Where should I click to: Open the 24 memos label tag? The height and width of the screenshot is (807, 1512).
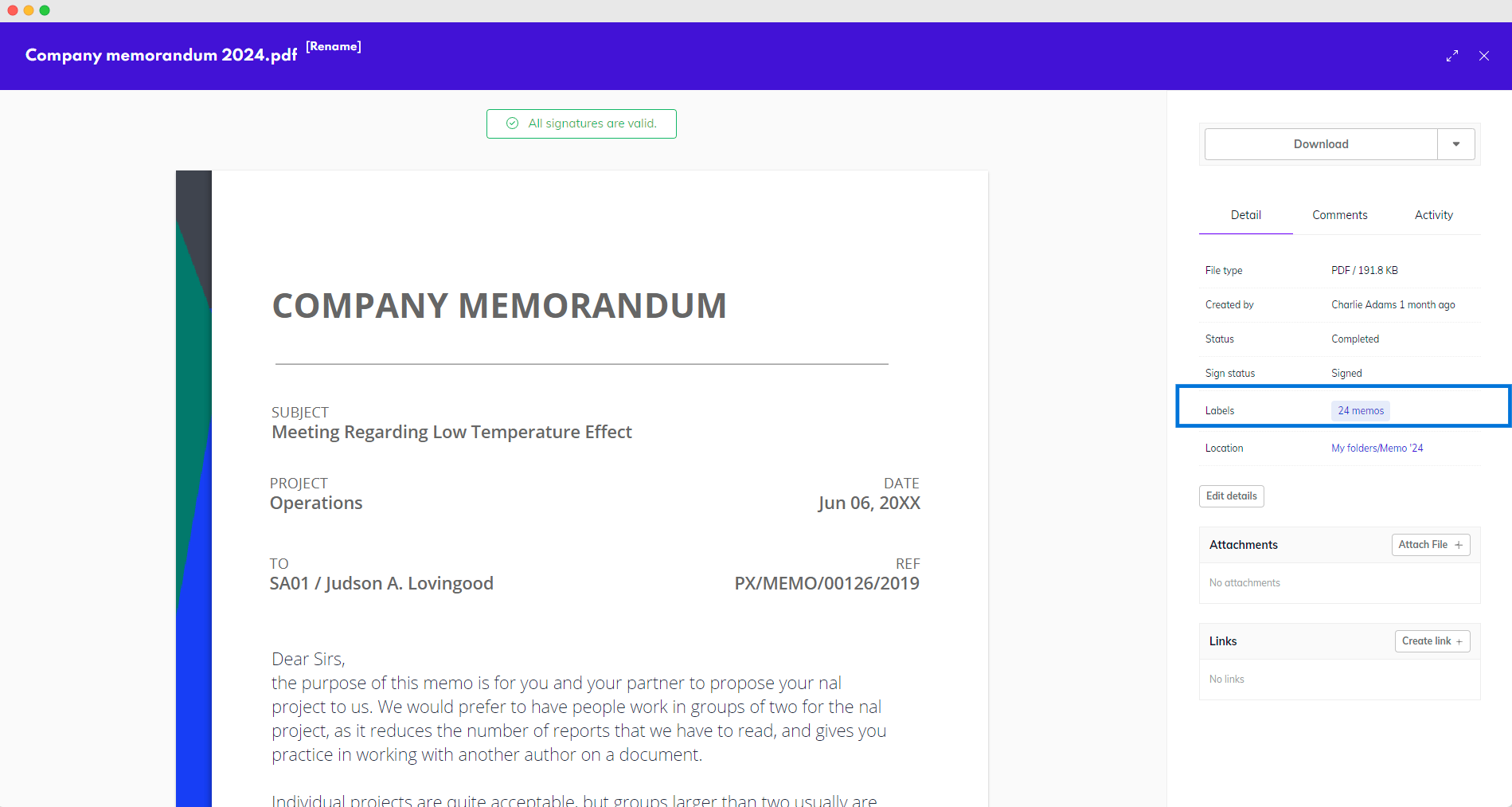pyautogui.click(x=1361, y=411)
